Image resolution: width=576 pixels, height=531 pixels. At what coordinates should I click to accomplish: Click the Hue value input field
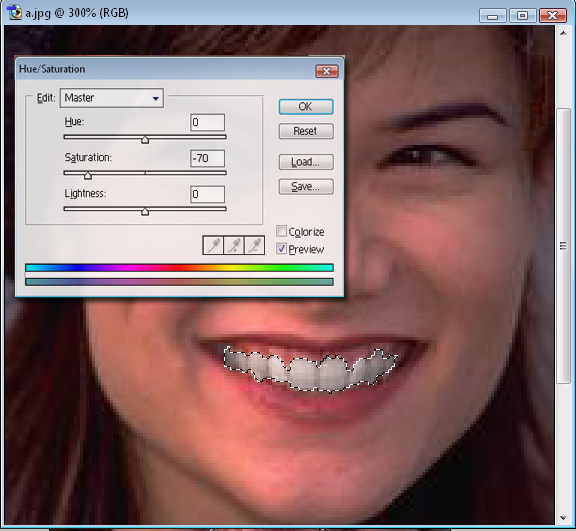pos(208,122)
